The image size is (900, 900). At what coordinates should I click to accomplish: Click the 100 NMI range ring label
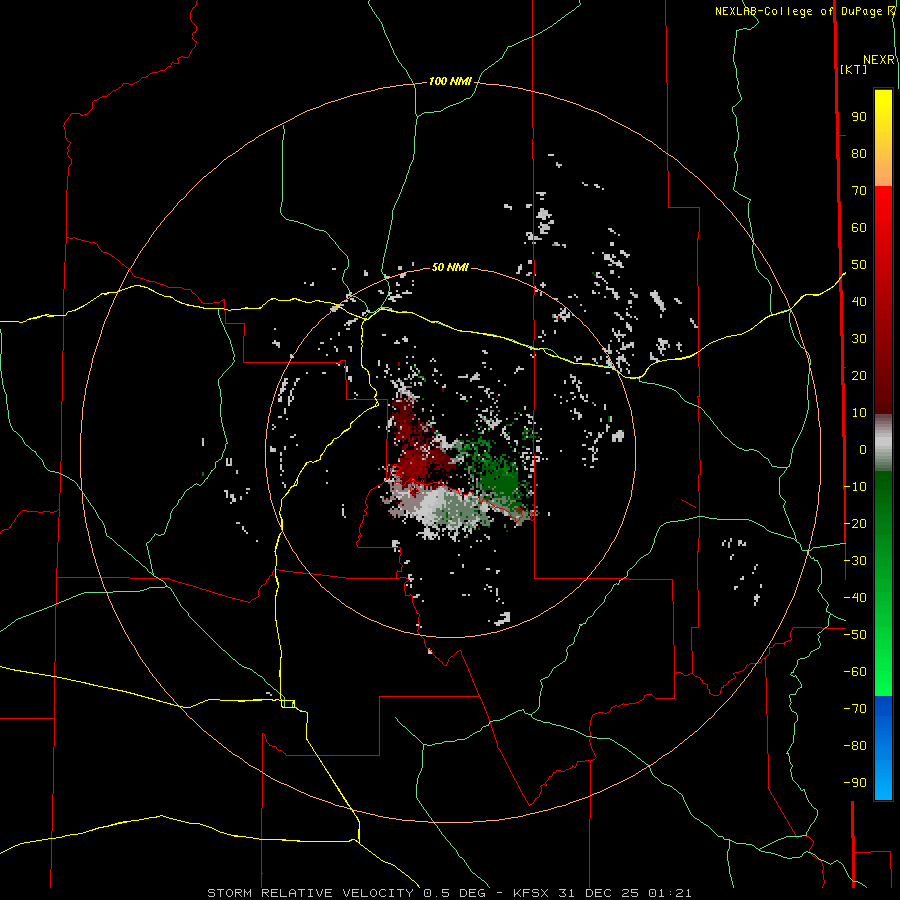(x=450, y=82)
